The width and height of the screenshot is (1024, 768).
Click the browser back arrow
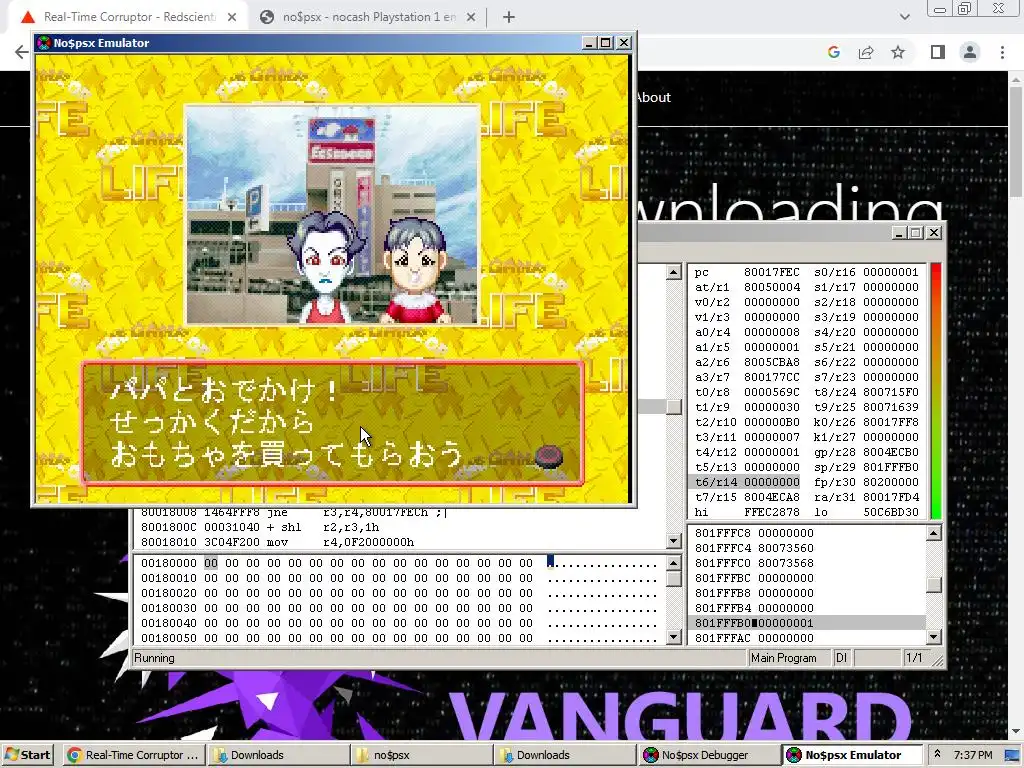click(x=22, y=52)
